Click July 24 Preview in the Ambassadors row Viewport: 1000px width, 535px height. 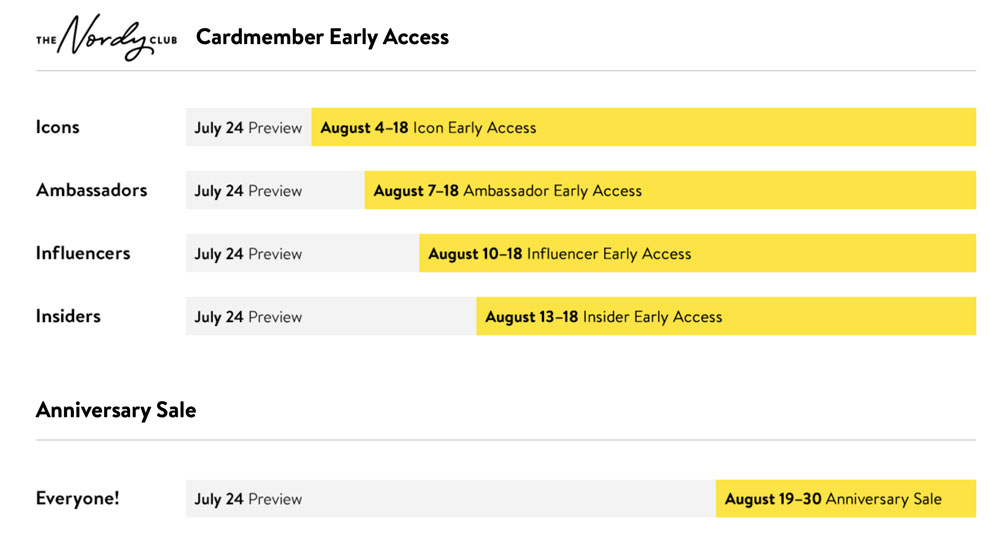pyautogui.click(x=248, y=191)
